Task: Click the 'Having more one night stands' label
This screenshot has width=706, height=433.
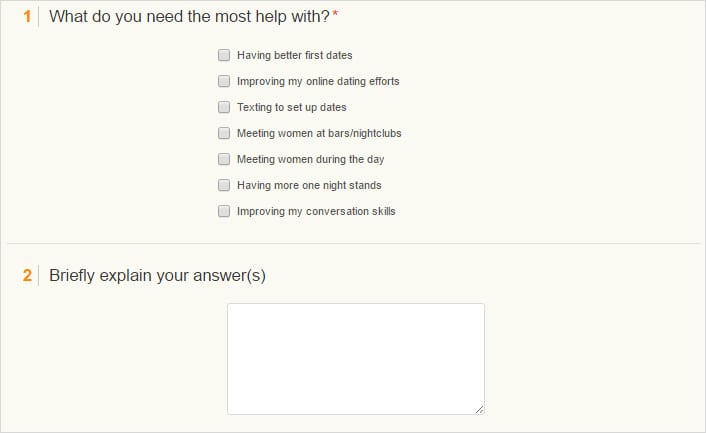Action: click(309, 185)
